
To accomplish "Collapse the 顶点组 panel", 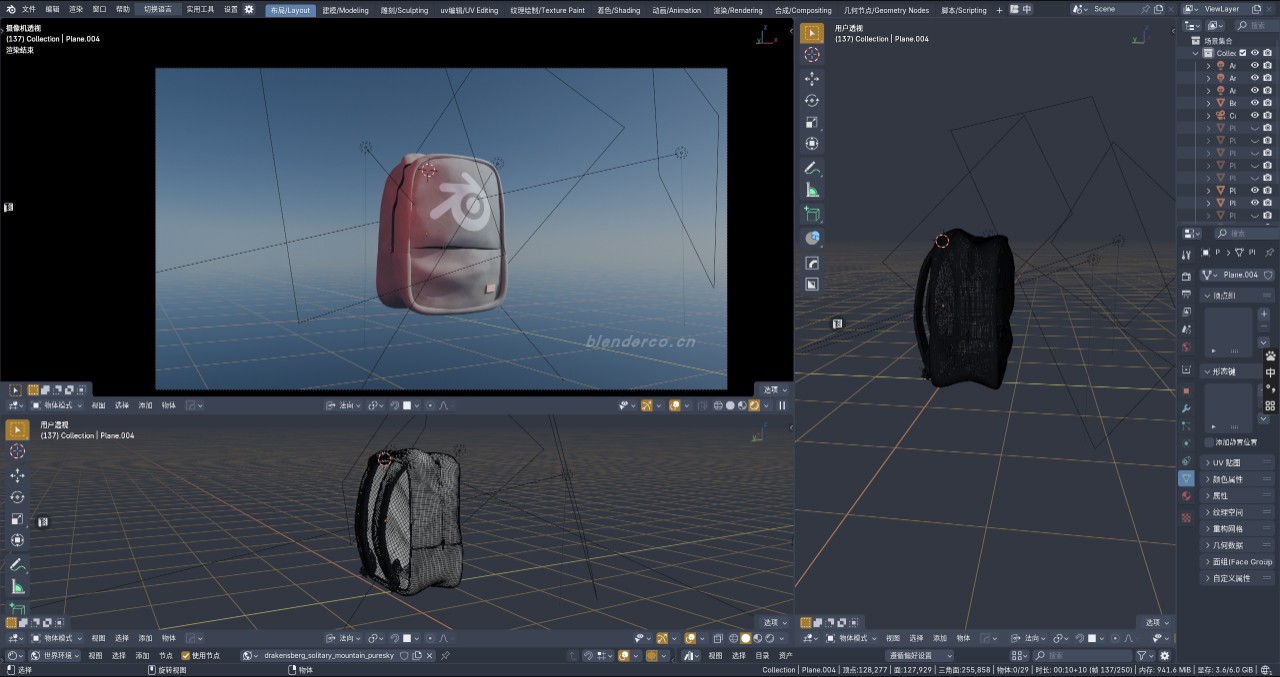I will [x=1238, y=295].
